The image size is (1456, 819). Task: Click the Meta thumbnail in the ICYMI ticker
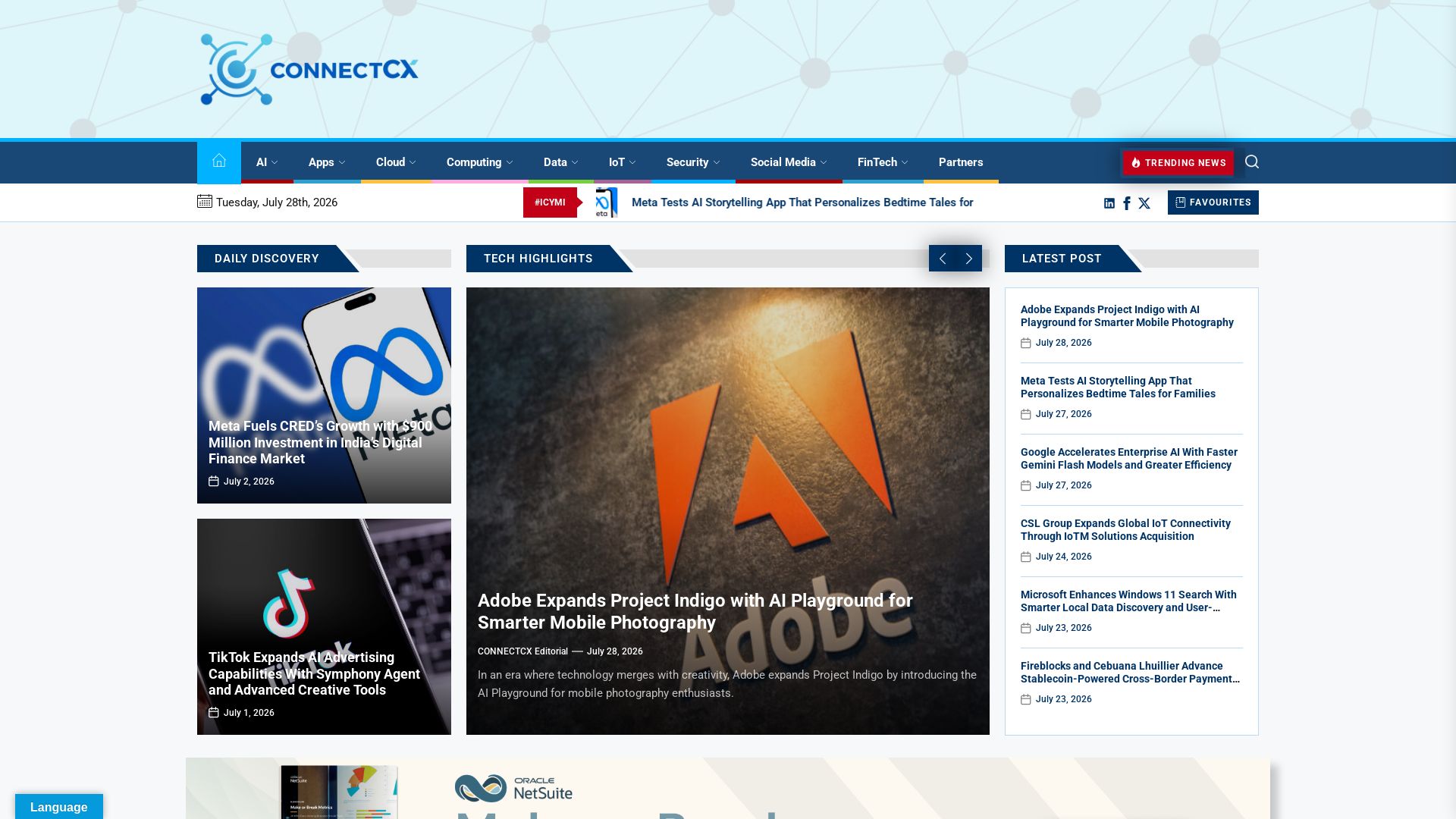[x=607, y=202]
